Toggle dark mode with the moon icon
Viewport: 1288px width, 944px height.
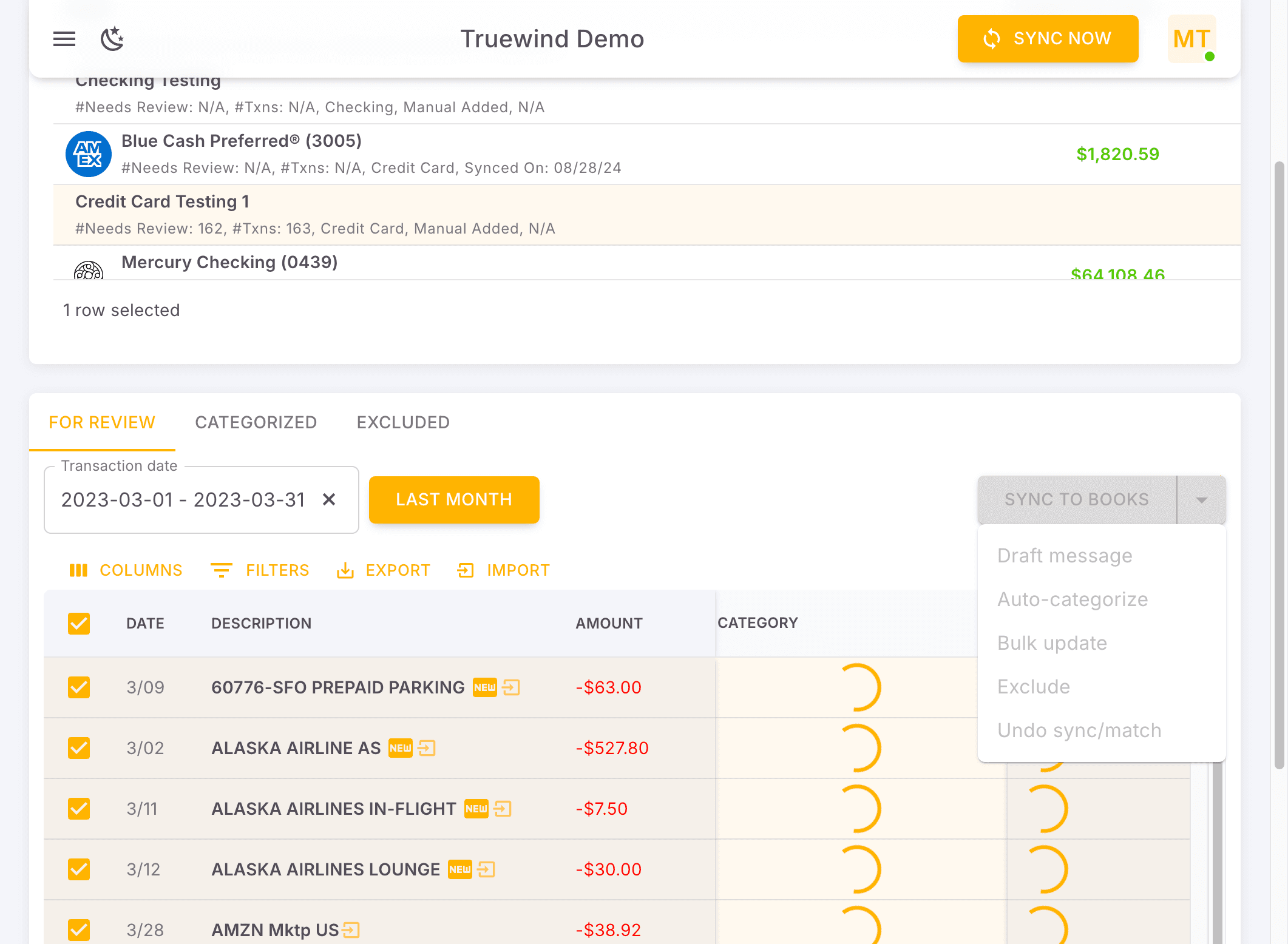click(112, 39)
